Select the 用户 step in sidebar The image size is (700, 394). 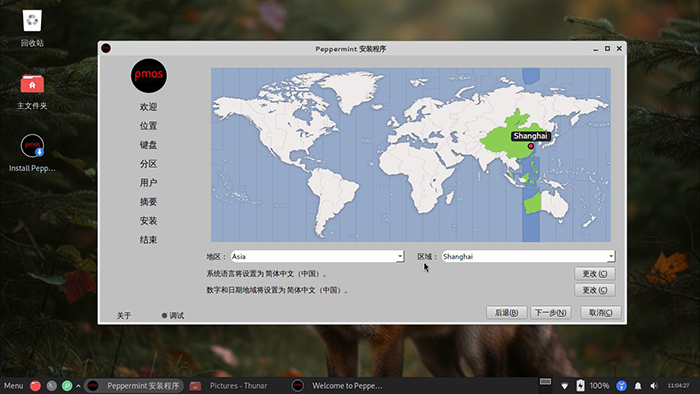[148, 182]
